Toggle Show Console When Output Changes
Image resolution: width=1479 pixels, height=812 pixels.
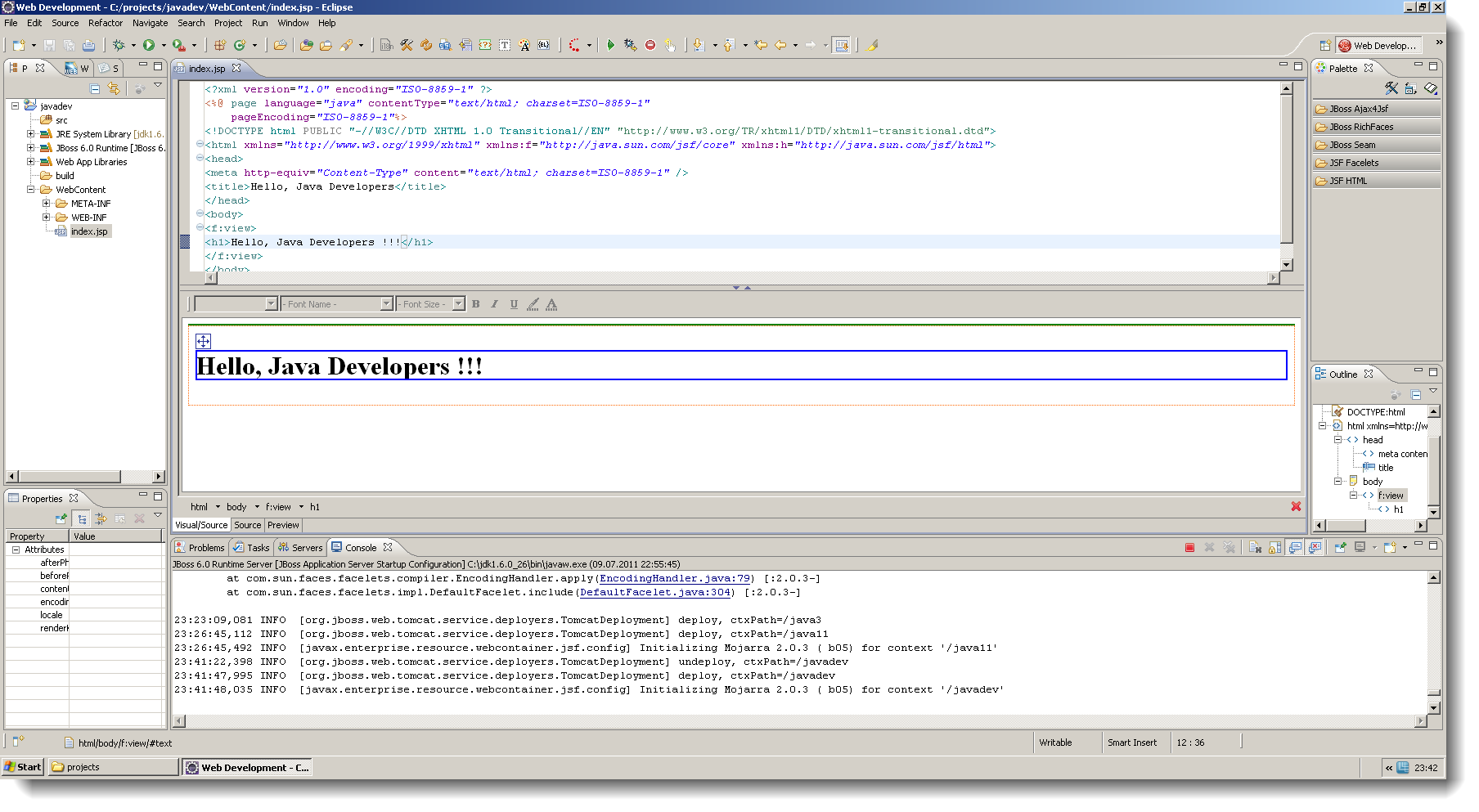pyautogui.click(x=1296, y=547)
